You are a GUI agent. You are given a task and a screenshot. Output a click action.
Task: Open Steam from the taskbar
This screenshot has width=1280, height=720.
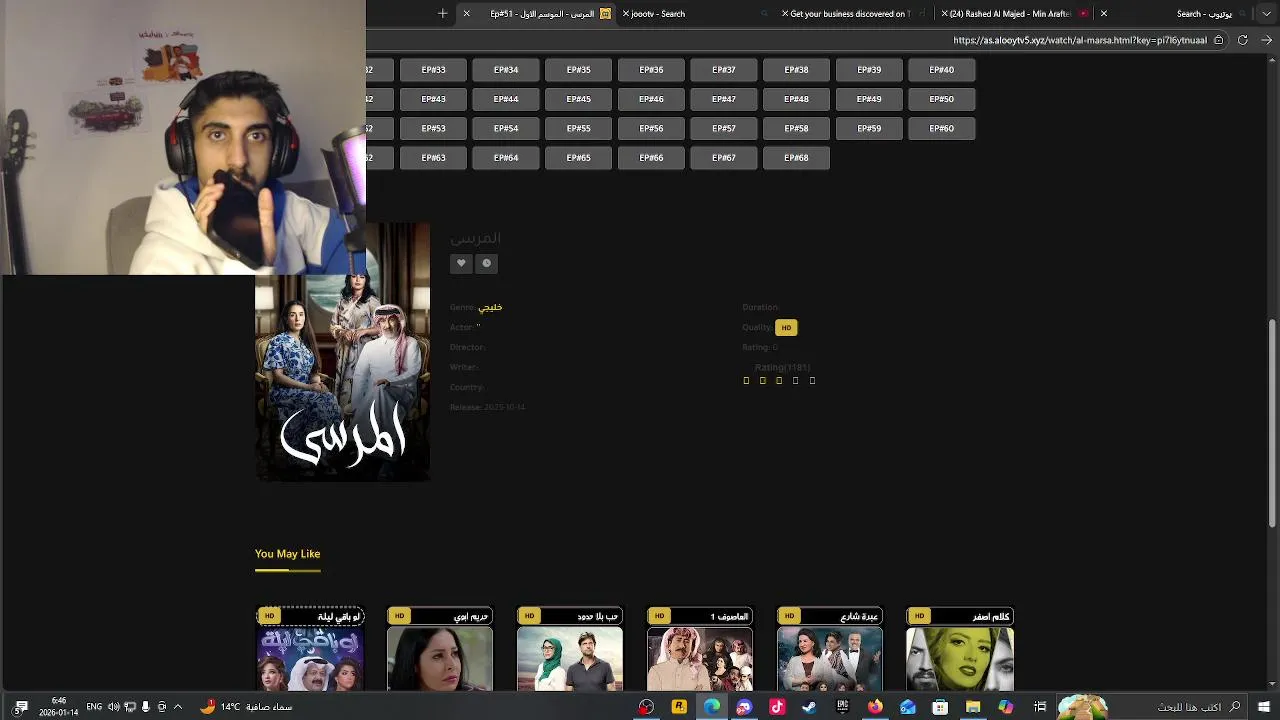809,707
